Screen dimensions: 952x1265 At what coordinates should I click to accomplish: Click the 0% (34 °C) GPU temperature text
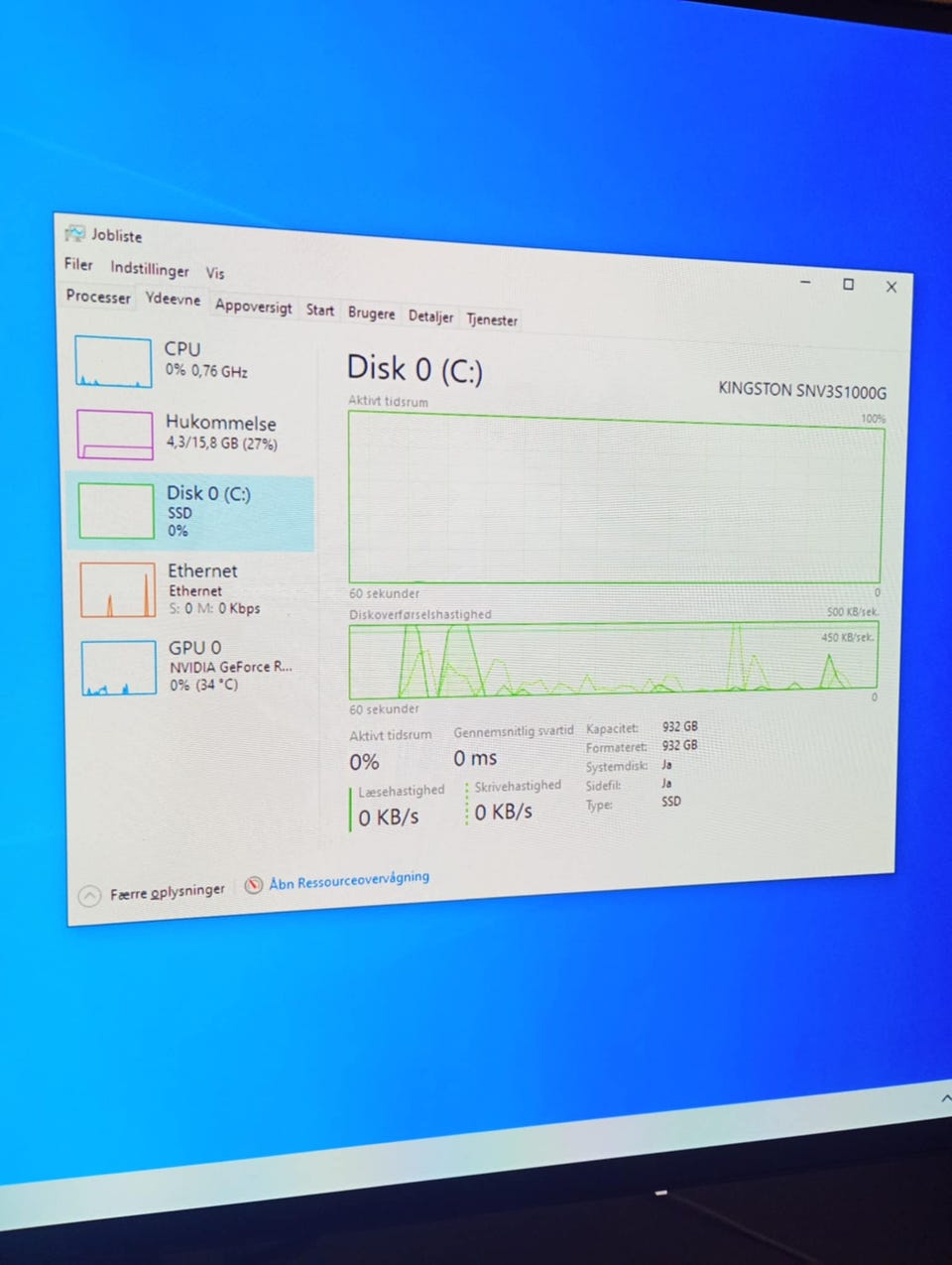pos(203,685)
